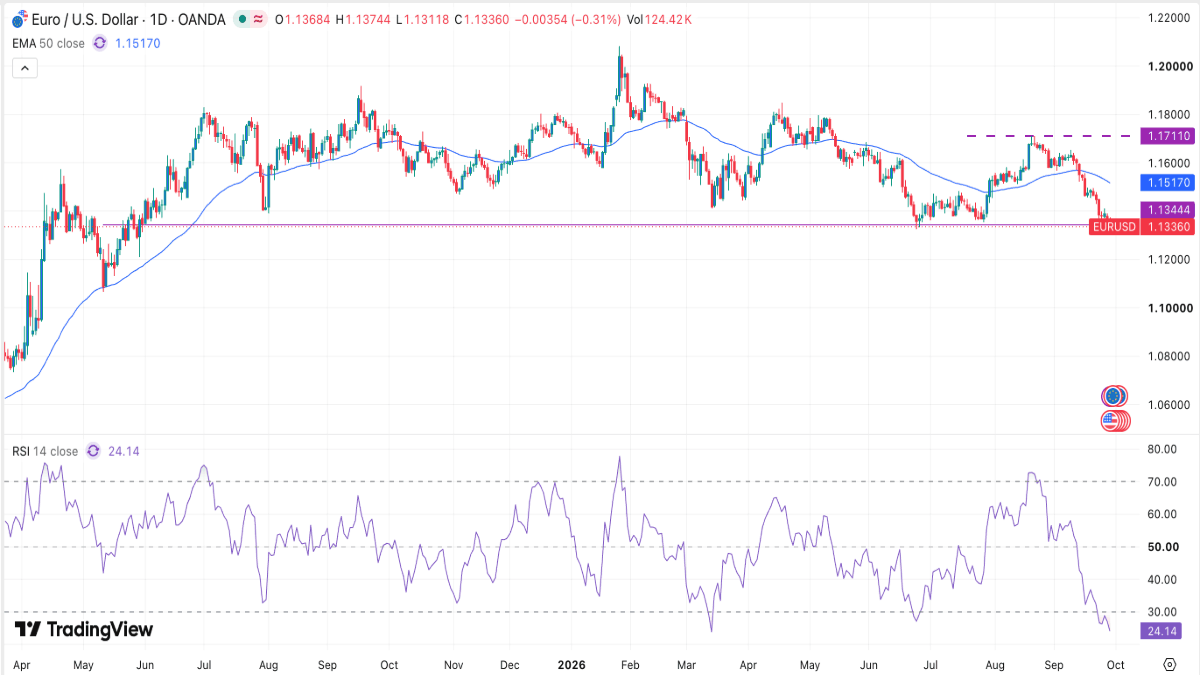Click the 80.00 RSI scale label
This screenshot has height=675, width=1200.
[x=1162, y=450]
